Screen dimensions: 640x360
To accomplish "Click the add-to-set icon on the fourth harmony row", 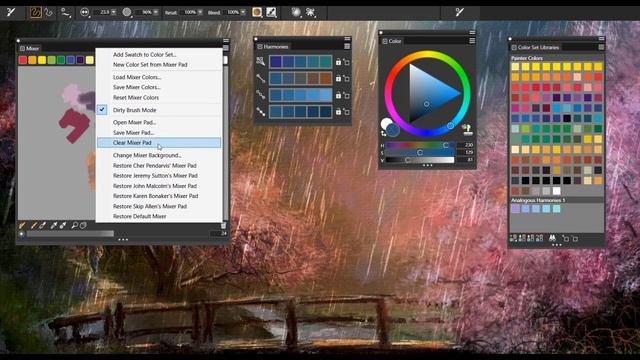I will click(x=346, y=111).
